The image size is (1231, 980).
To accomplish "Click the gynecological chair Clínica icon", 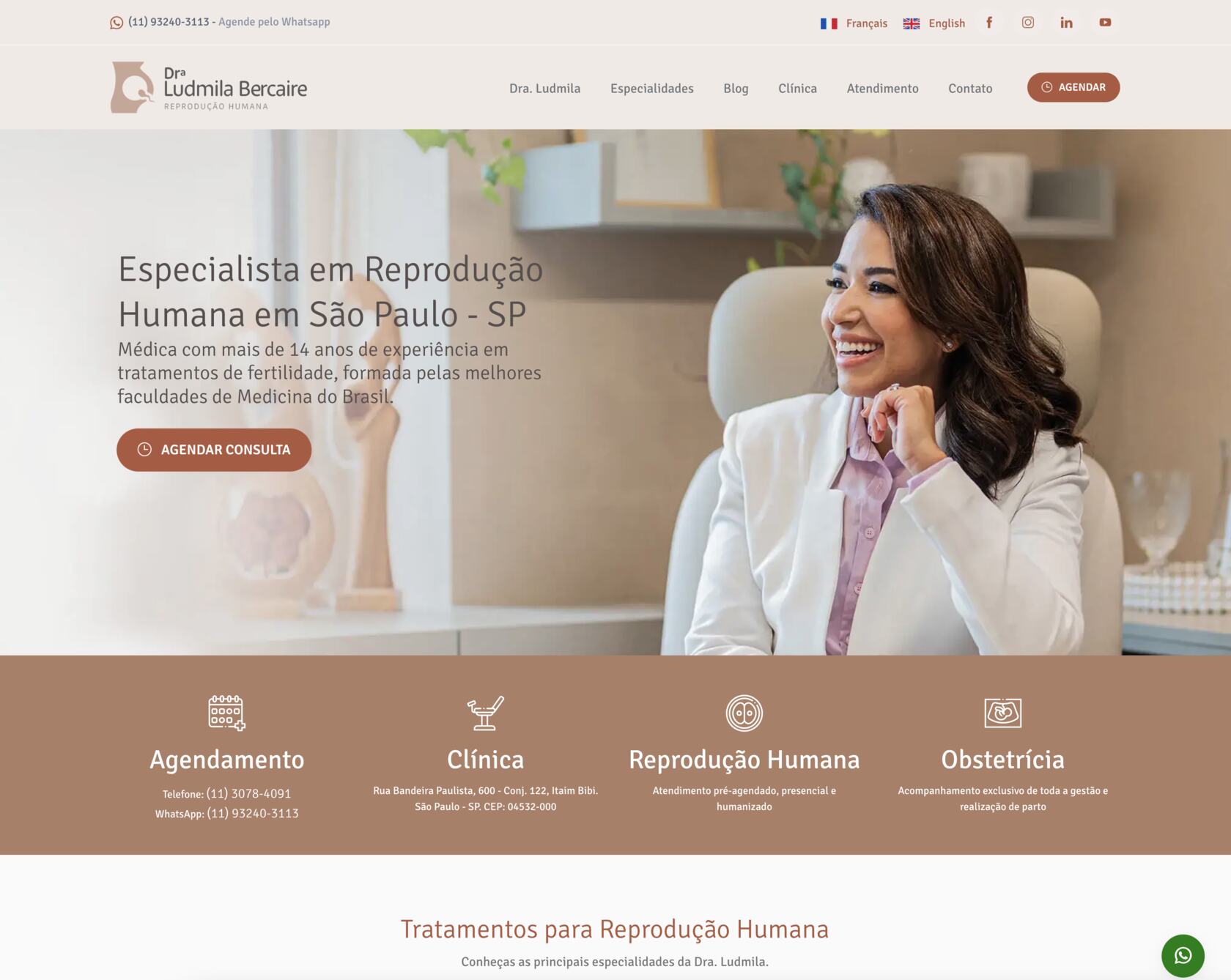I will click(x=485, y=713).
